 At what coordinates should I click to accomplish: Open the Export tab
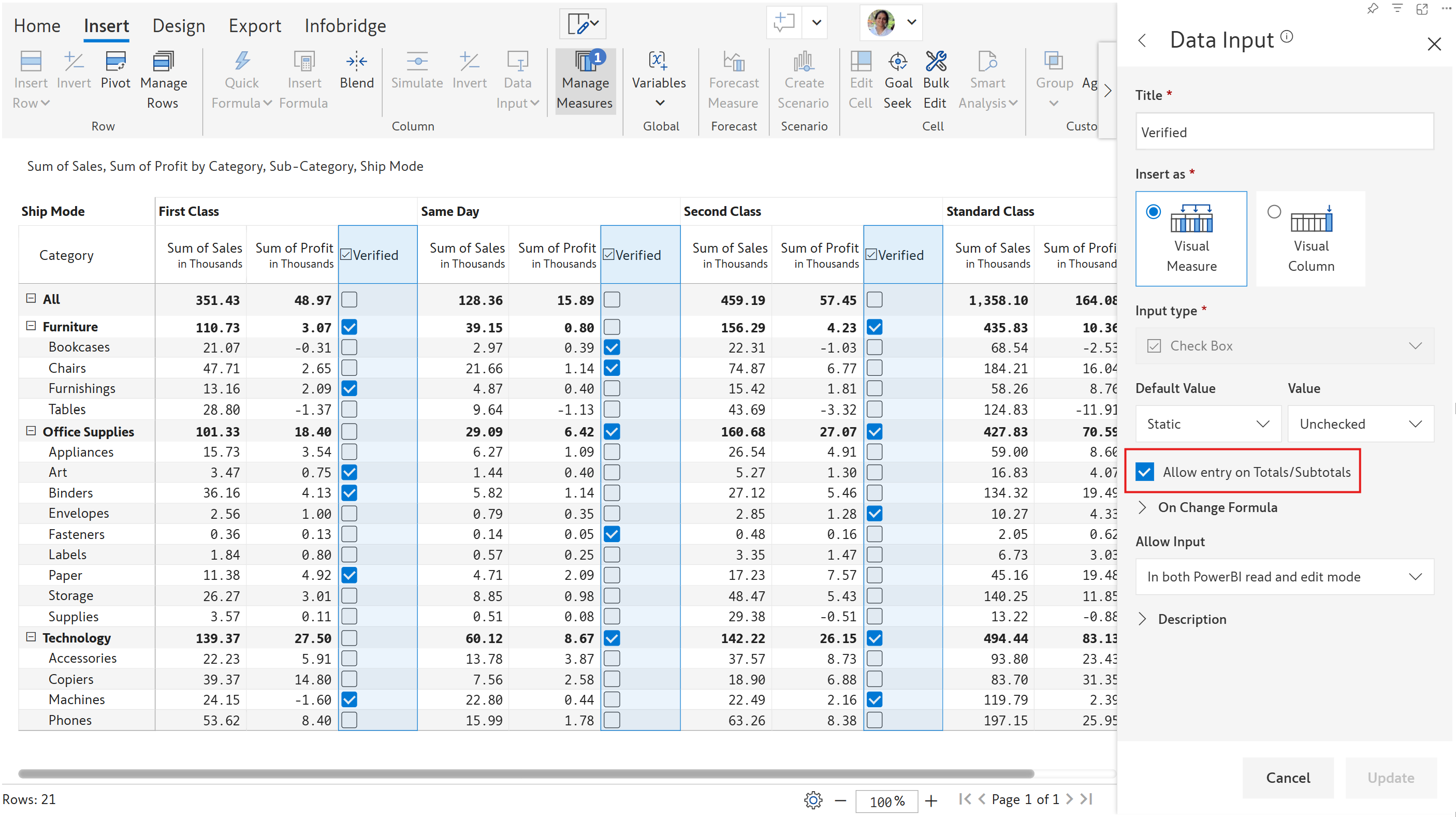(254, 26)
